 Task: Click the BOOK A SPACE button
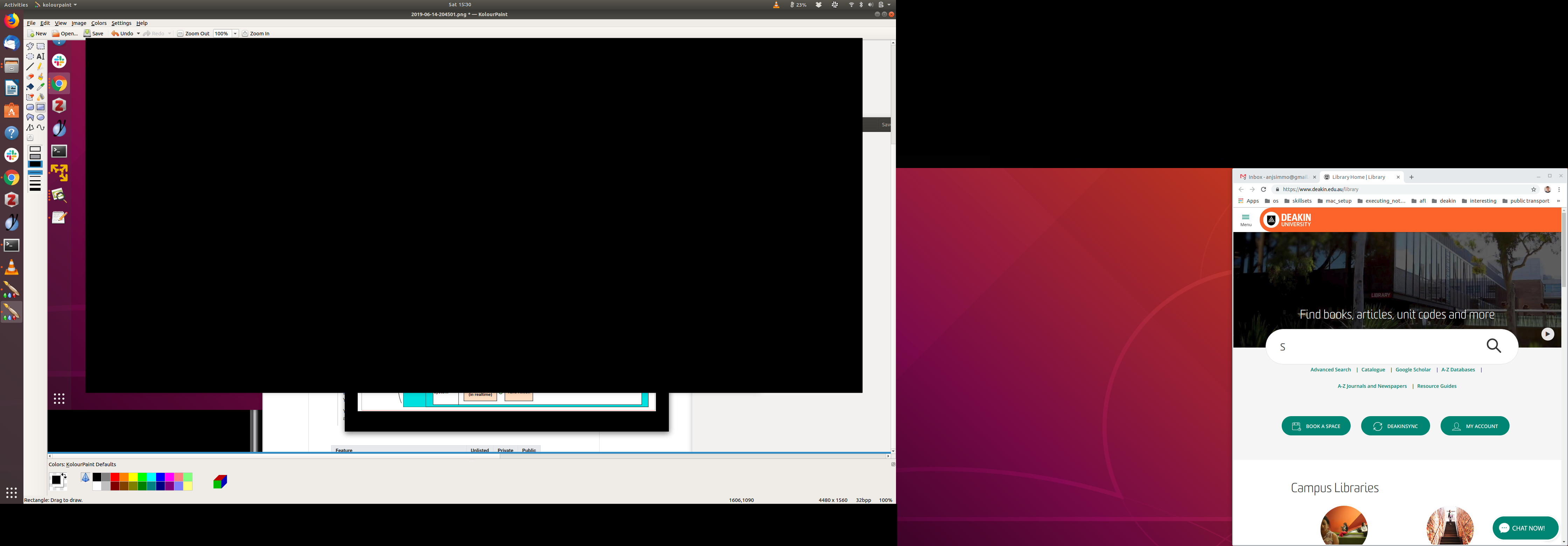1315,426
